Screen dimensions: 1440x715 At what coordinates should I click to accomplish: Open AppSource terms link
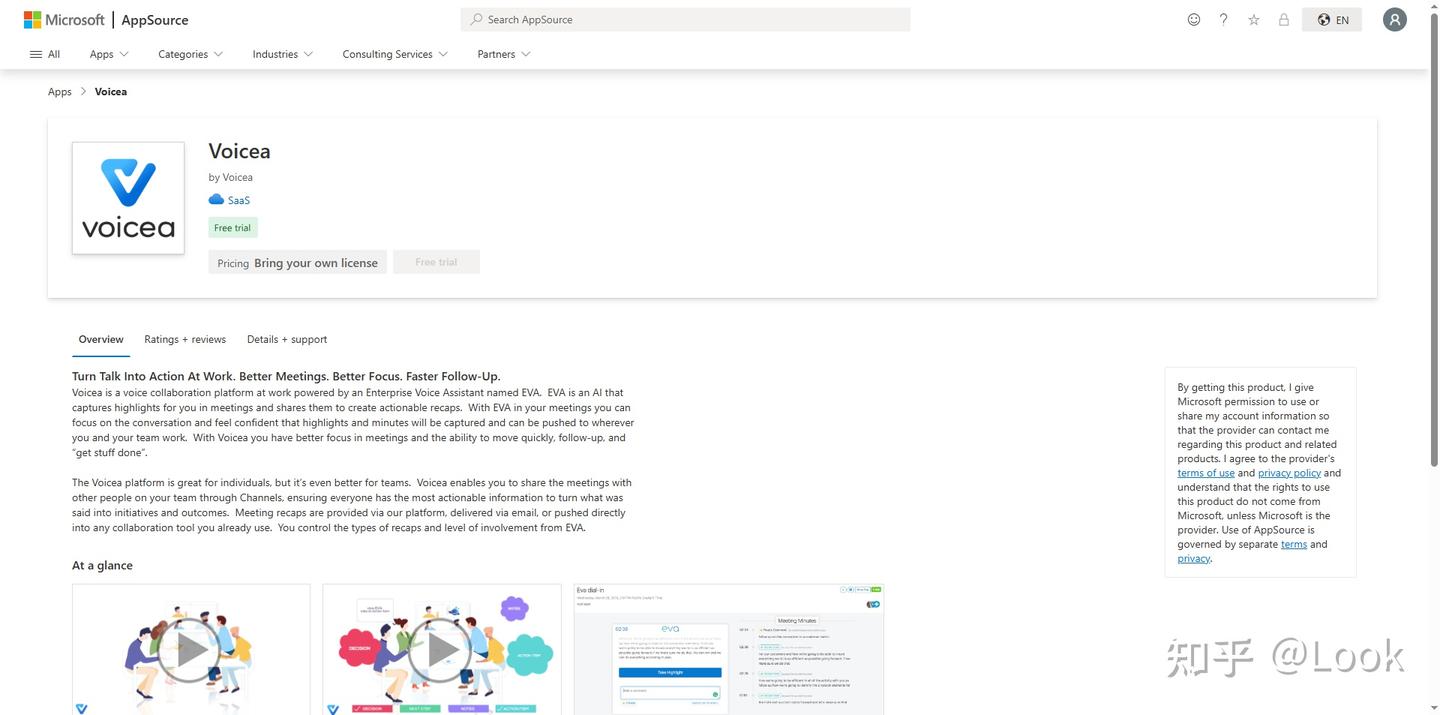[1294, 545]
